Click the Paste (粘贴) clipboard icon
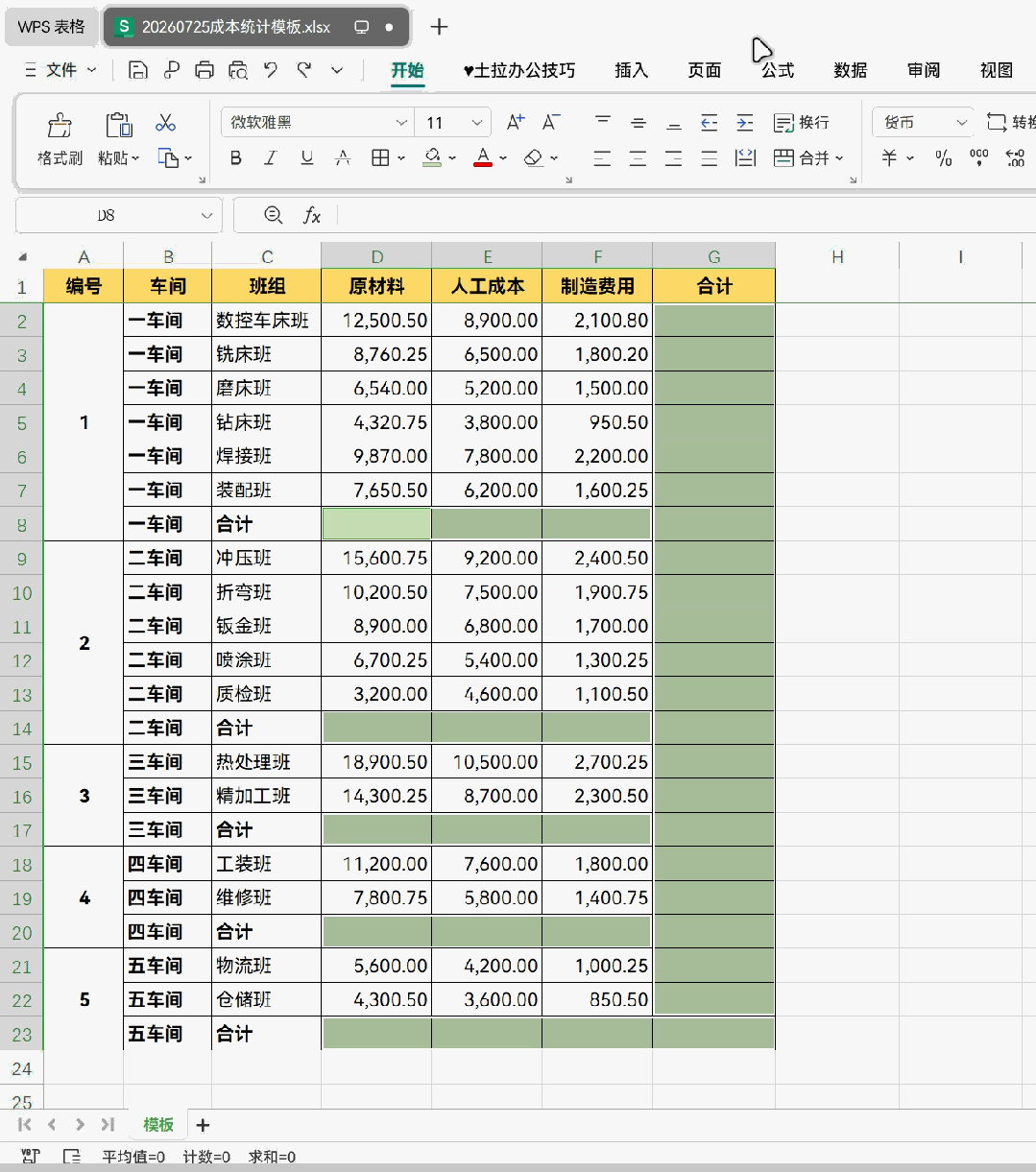Viewport: 1036px width, 1172px height. pyautogui.click(x=118, y=125)
